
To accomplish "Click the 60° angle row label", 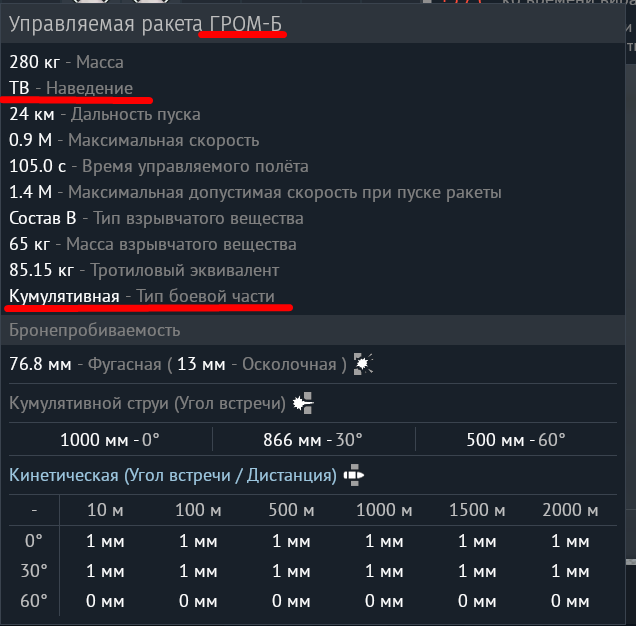I will pyautogui.click(x=34, y=601).
